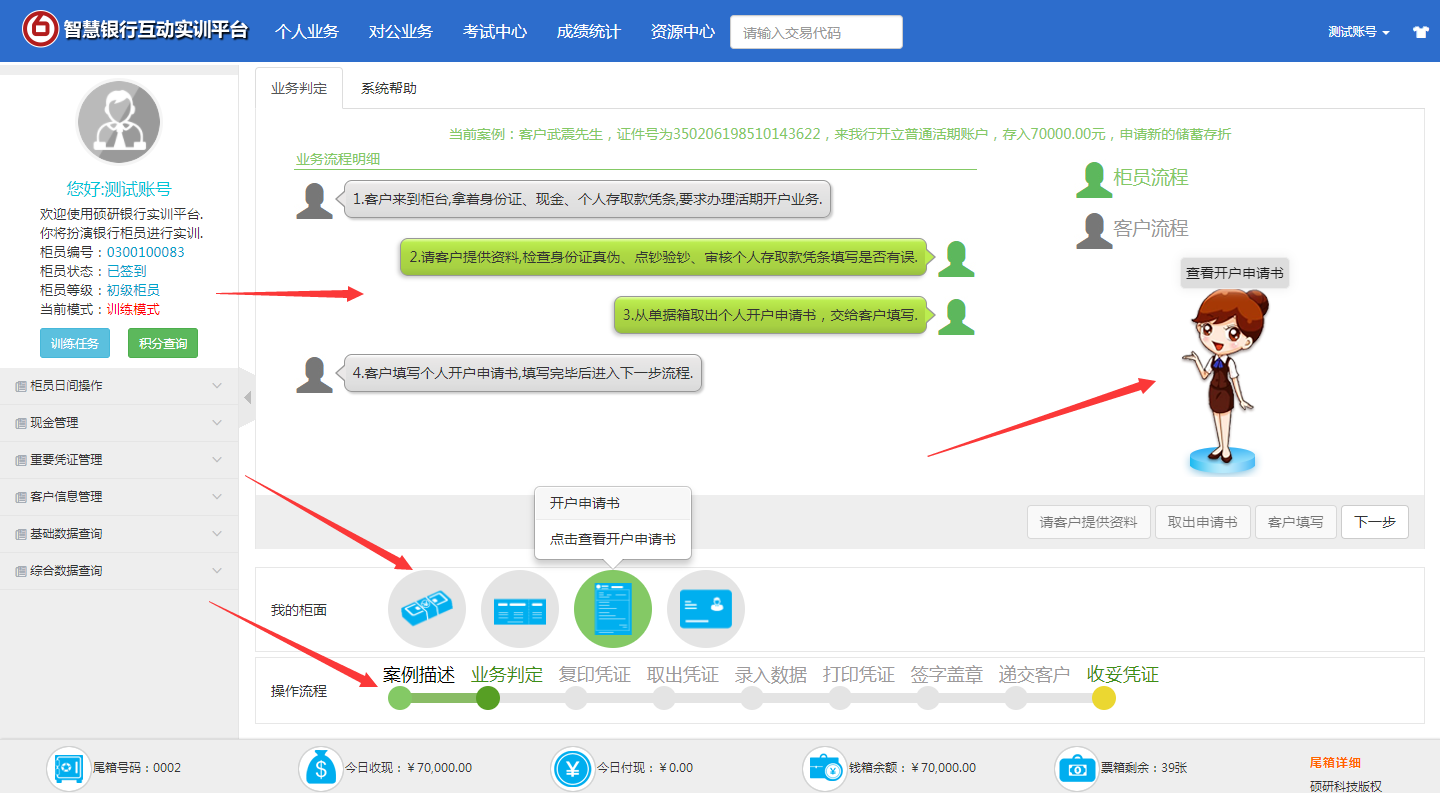Focus the transaction code input field
1440x793 pixels.
click(816, 32)
